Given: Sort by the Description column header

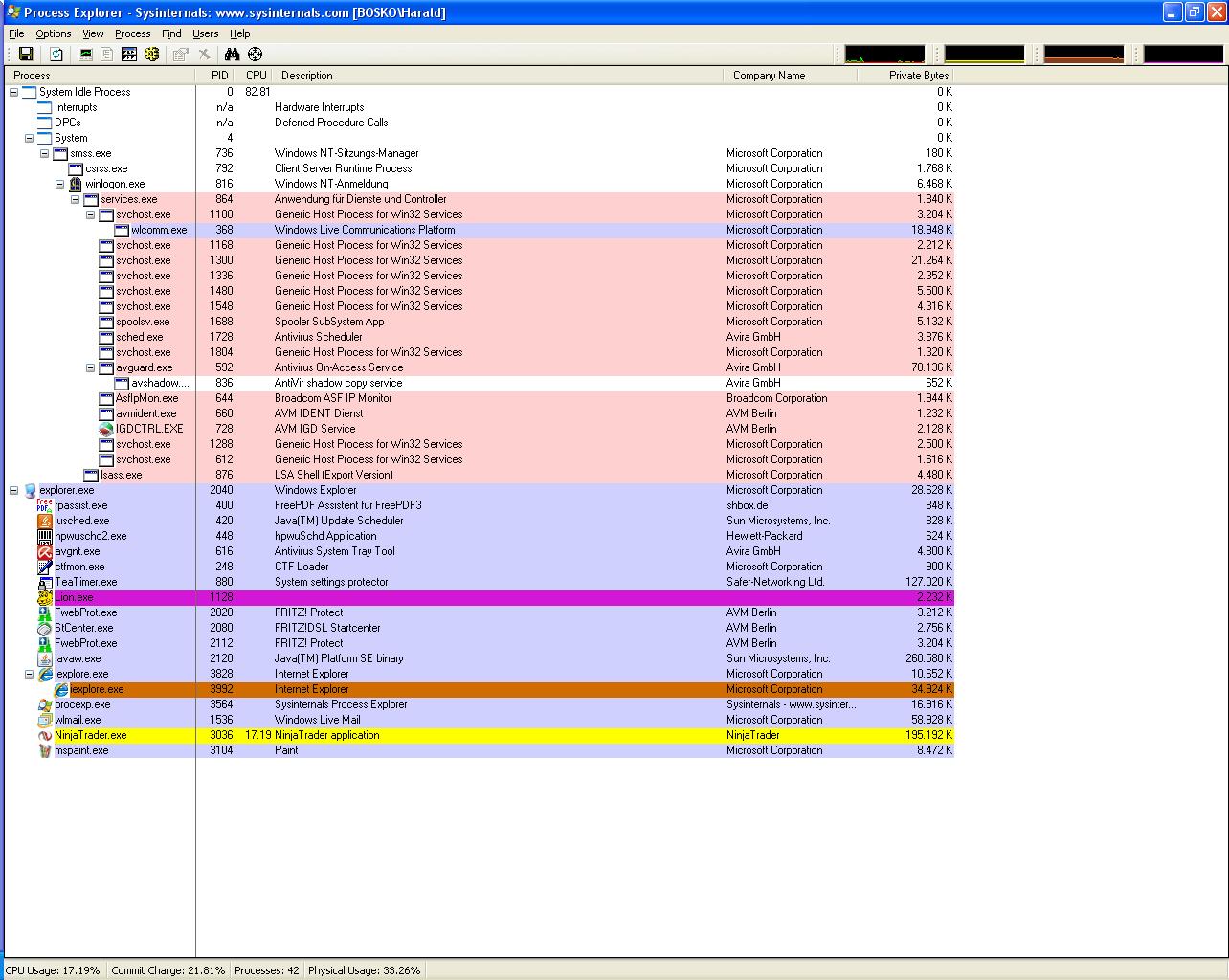Looking at the screenshot, I should point(498,76).
